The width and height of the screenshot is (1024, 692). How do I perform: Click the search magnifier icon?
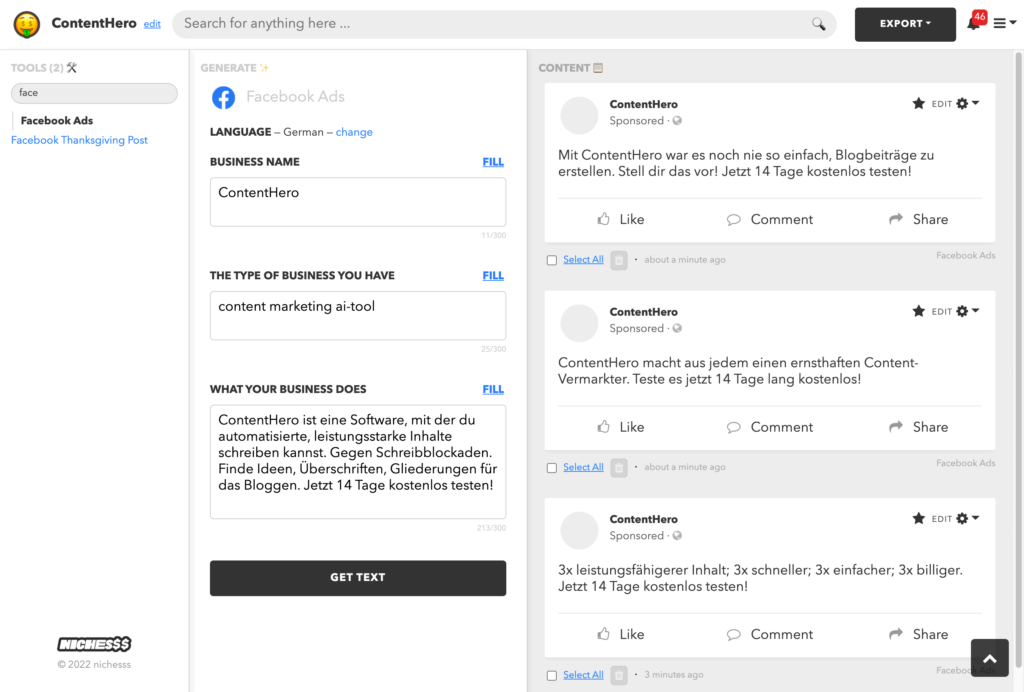pos(818,24)
